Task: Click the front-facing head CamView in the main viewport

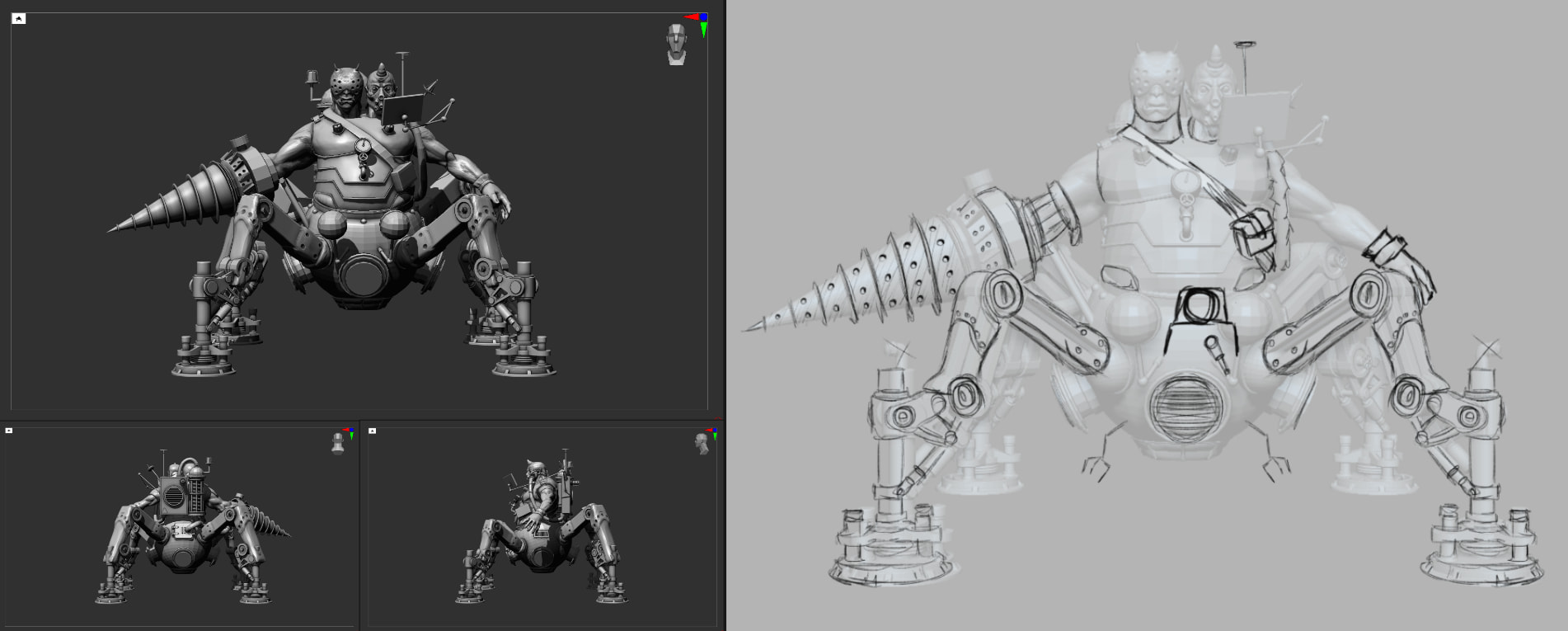Action: [677, 45]
